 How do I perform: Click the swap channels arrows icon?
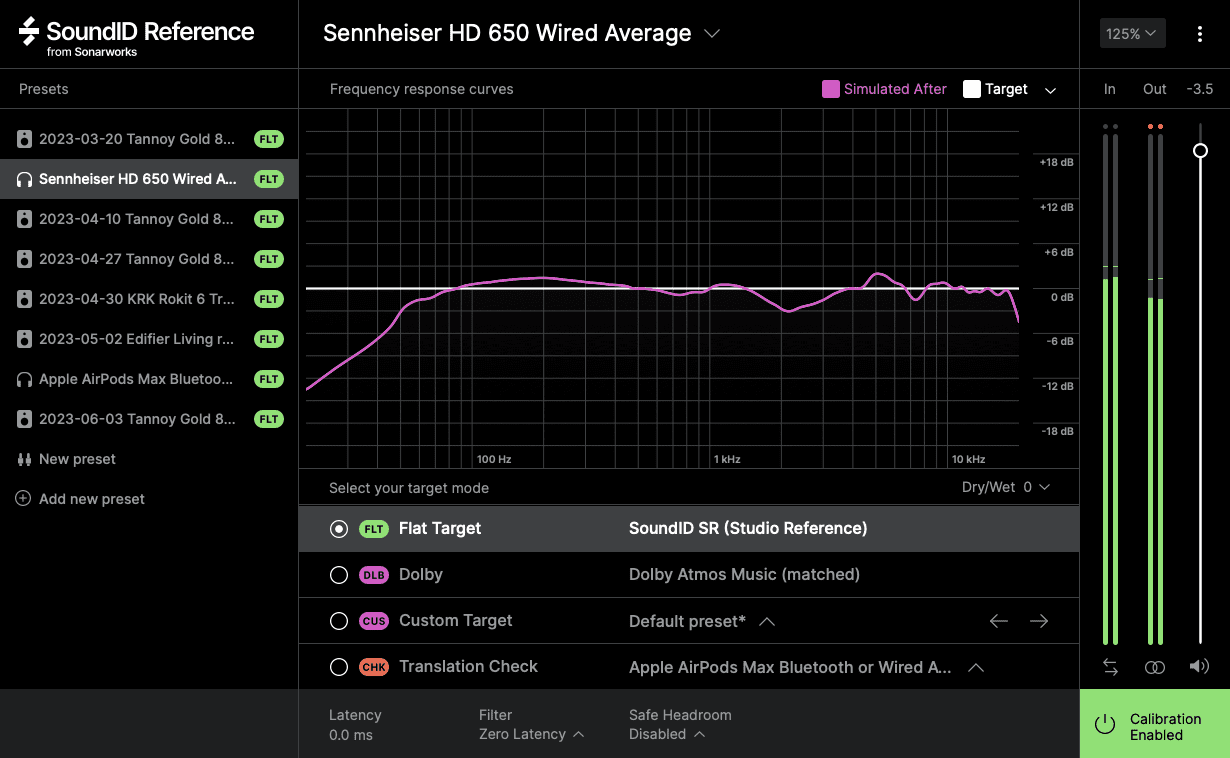(x=1110, y=667)
